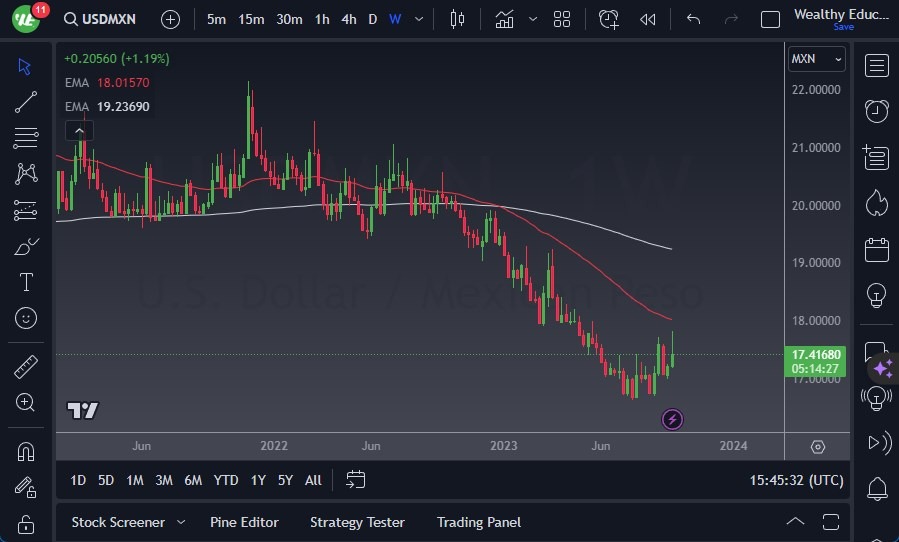Image resolution: width=899 pixels, height=542 pixels.
Task: Set date range to 1D
Action: [x=78, y=480]
